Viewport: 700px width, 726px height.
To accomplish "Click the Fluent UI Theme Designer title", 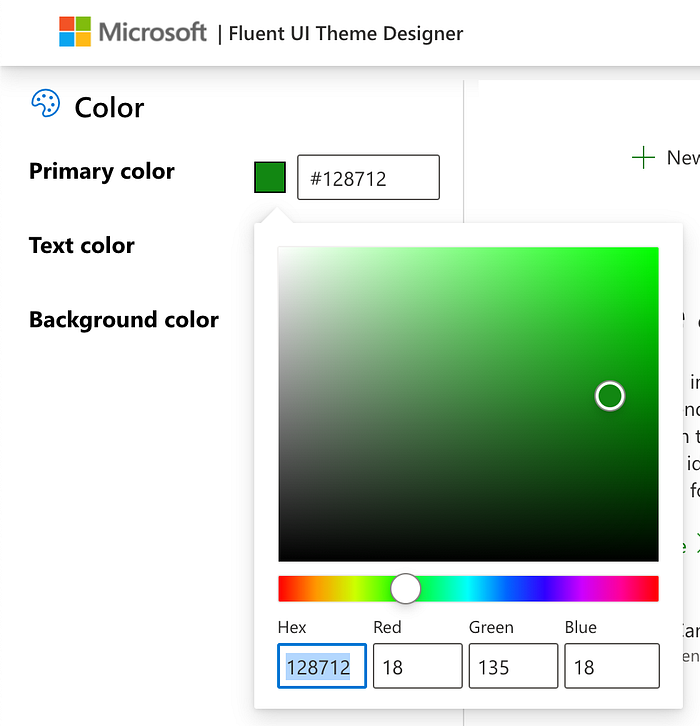I will point(346,34).
